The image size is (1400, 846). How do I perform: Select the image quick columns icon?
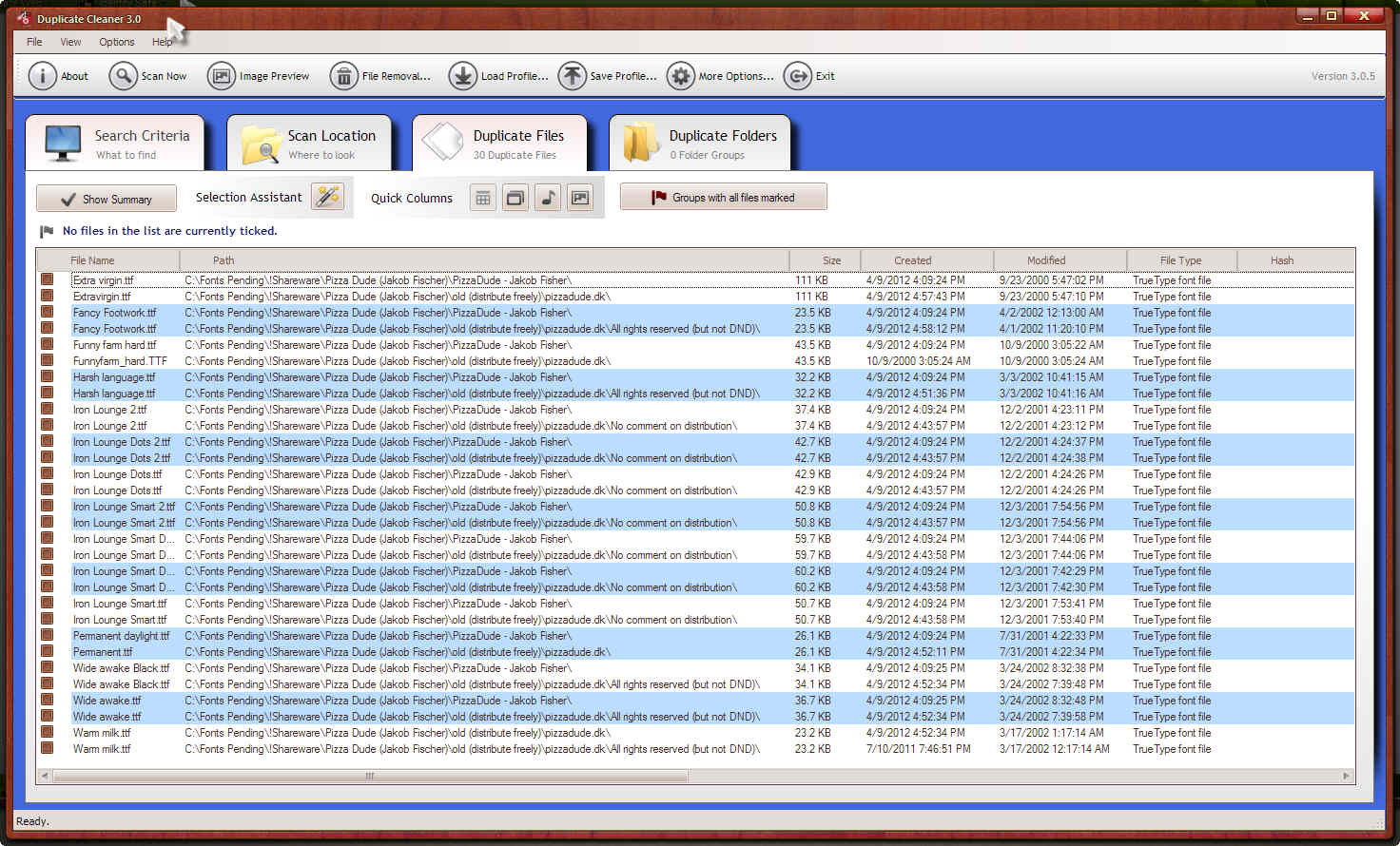tap(580, 198)
